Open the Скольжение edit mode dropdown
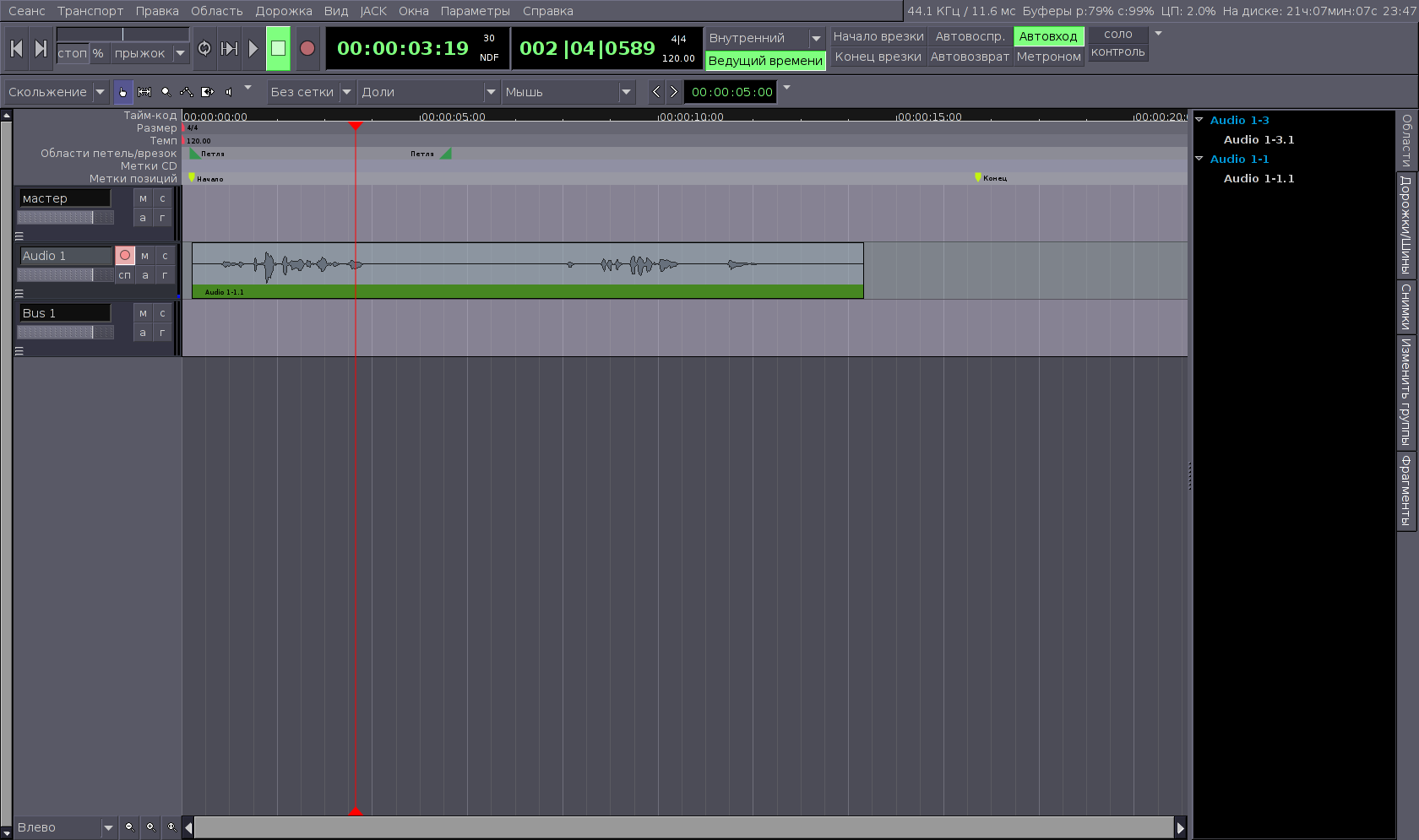The width and height of the screenshot is (1419, 840). tap(57, 92)
